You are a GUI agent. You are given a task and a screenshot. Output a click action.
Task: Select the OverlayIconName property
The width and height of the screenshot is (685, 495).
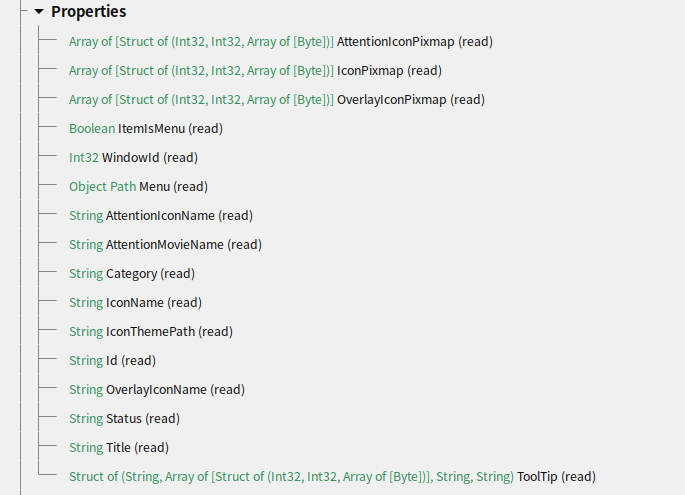tap(156, 390)
